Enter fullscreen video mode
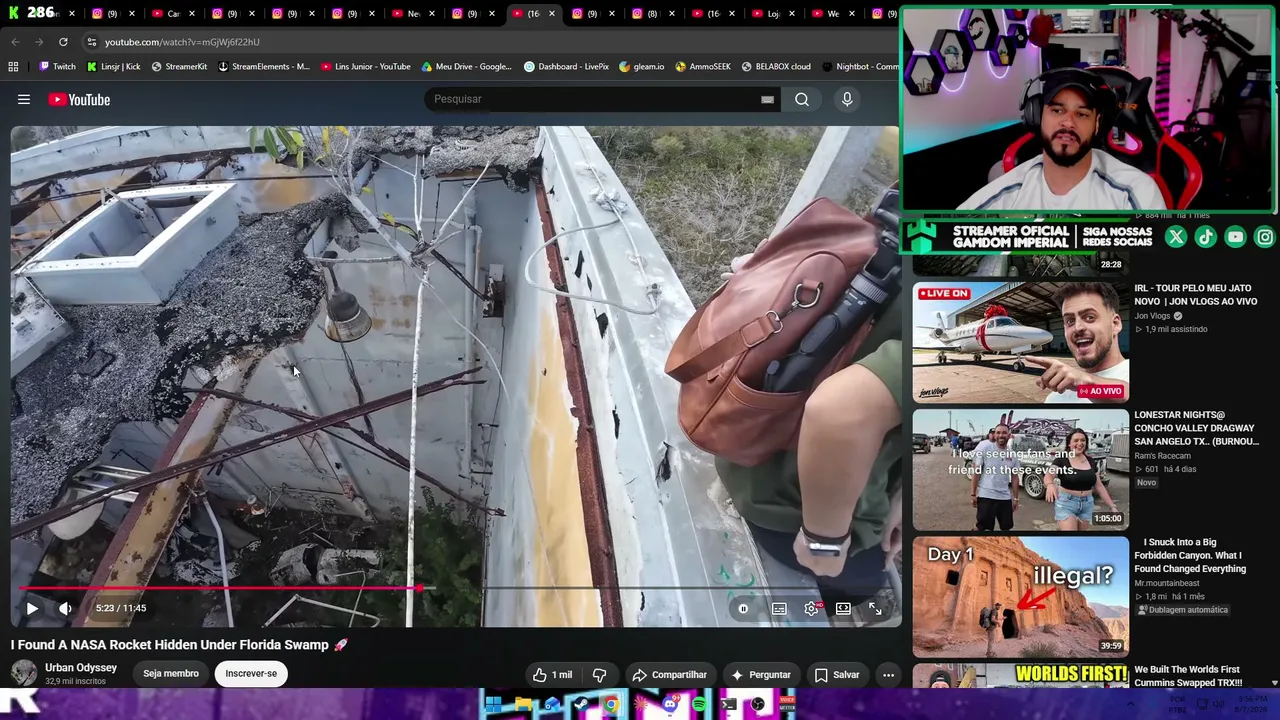The image size is (1280, 720). [x=875, y=608]
